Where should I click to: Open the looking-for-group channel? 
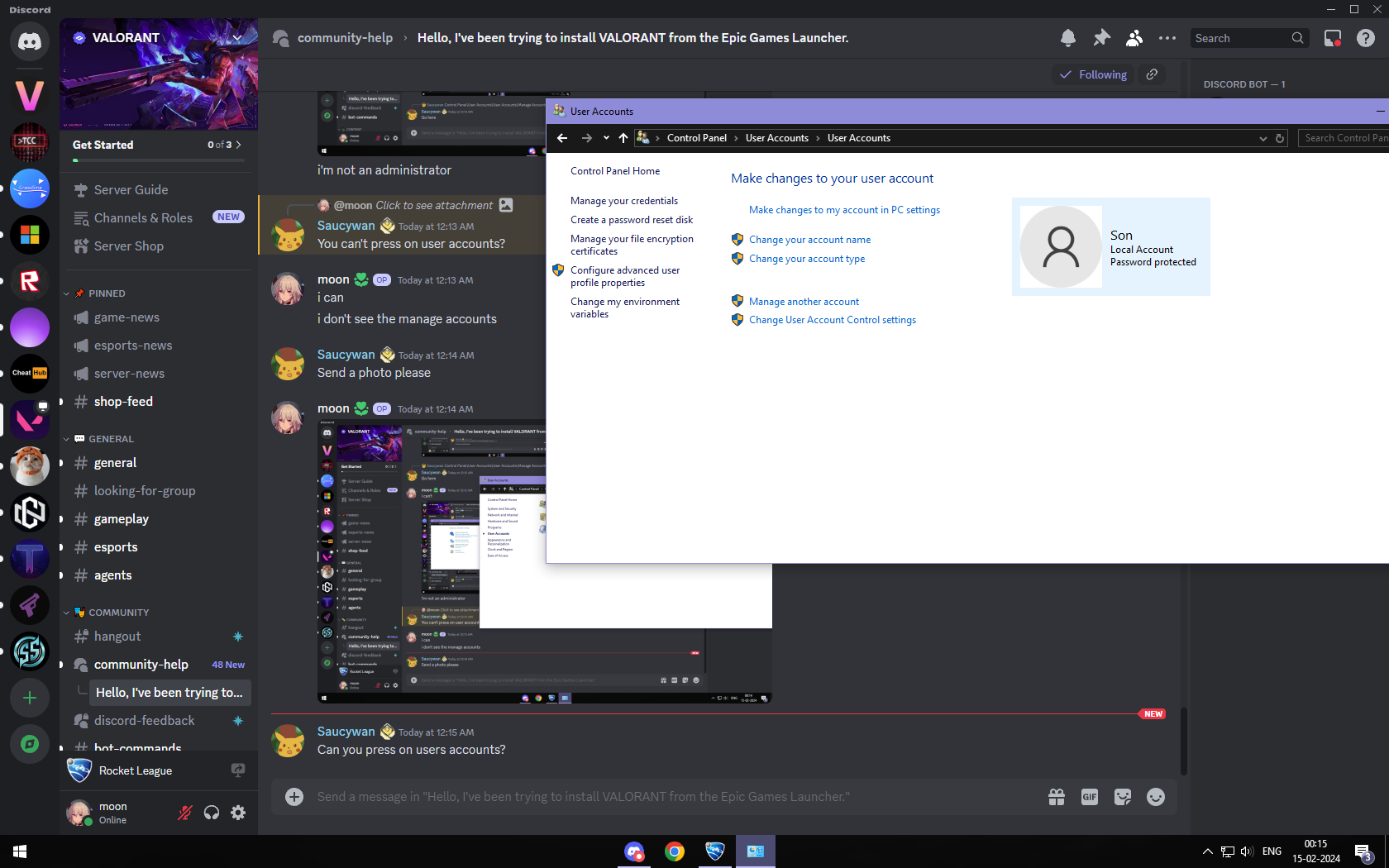click(159, 491)
